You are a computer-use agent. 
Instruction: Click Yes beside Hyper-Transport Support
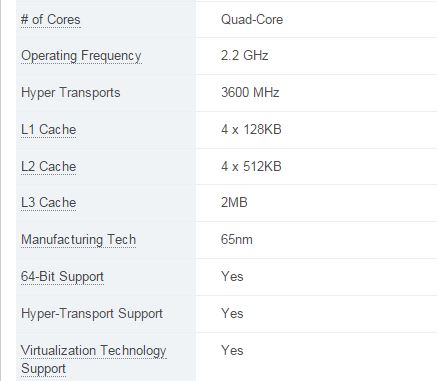232,314
